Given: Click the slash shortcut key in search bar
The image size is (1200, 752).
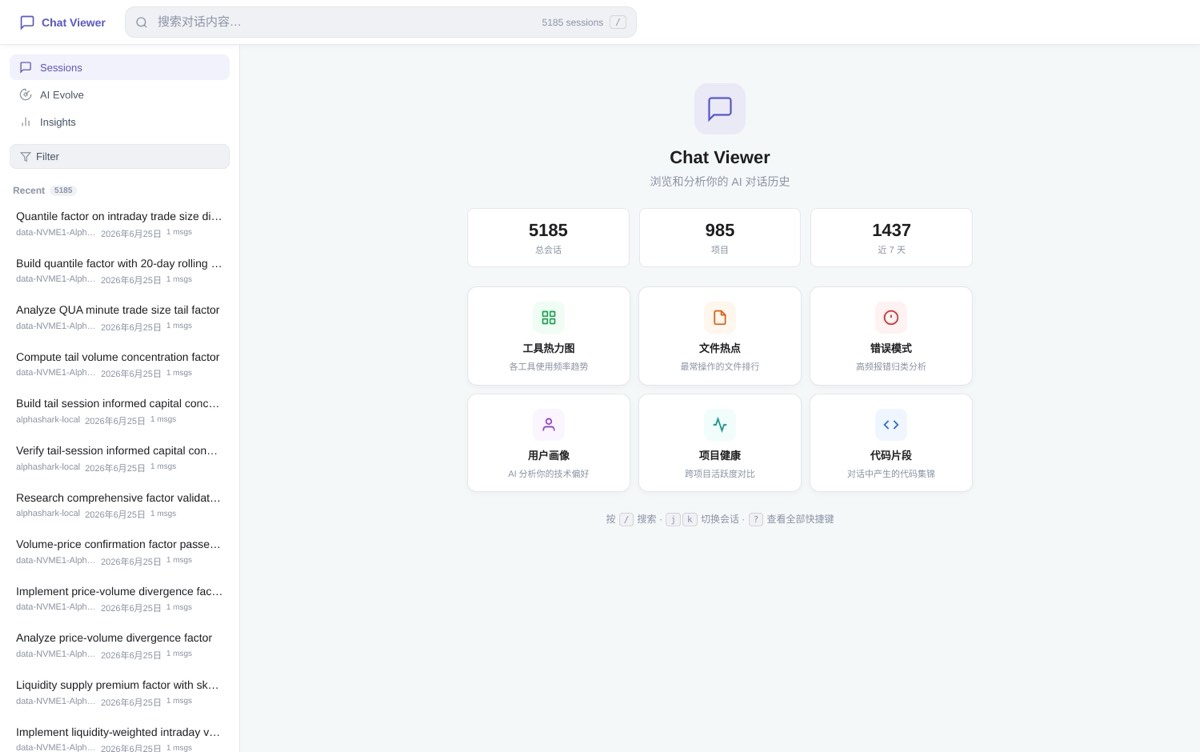Looking at the screenshot, I should (x=618, y=22).
